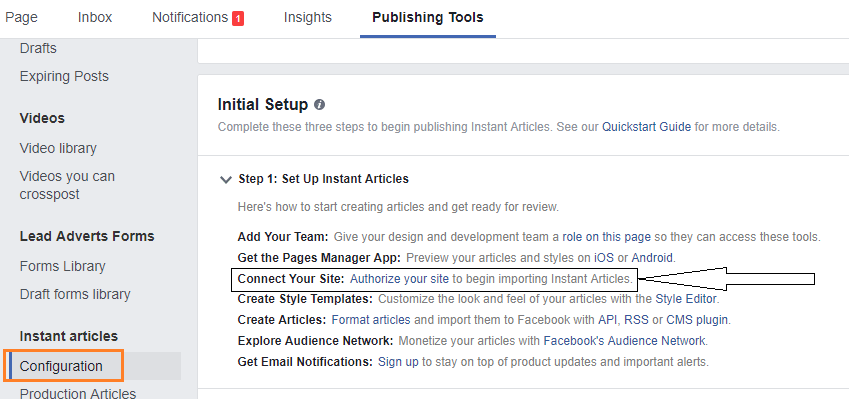Go to the Insights tab

pyautogui.click(x=308, y=17)
